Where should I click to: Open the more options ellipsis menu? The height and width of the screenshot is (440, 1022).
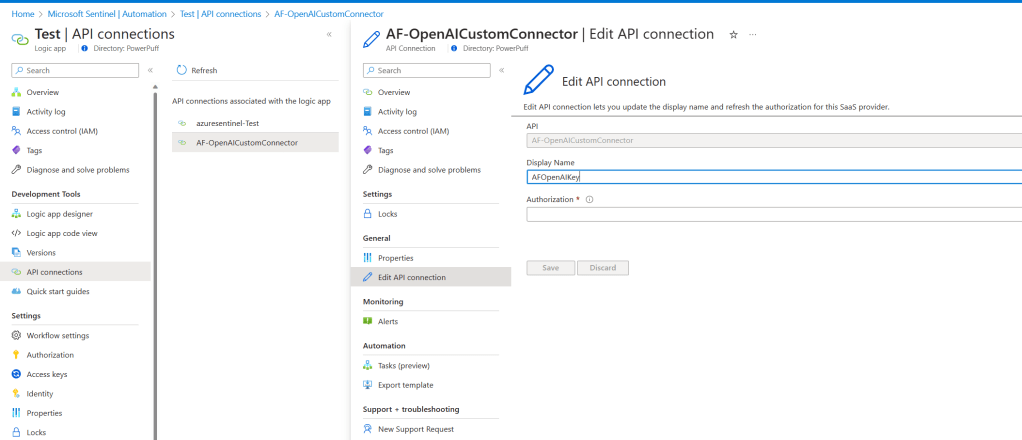point(753,34)
